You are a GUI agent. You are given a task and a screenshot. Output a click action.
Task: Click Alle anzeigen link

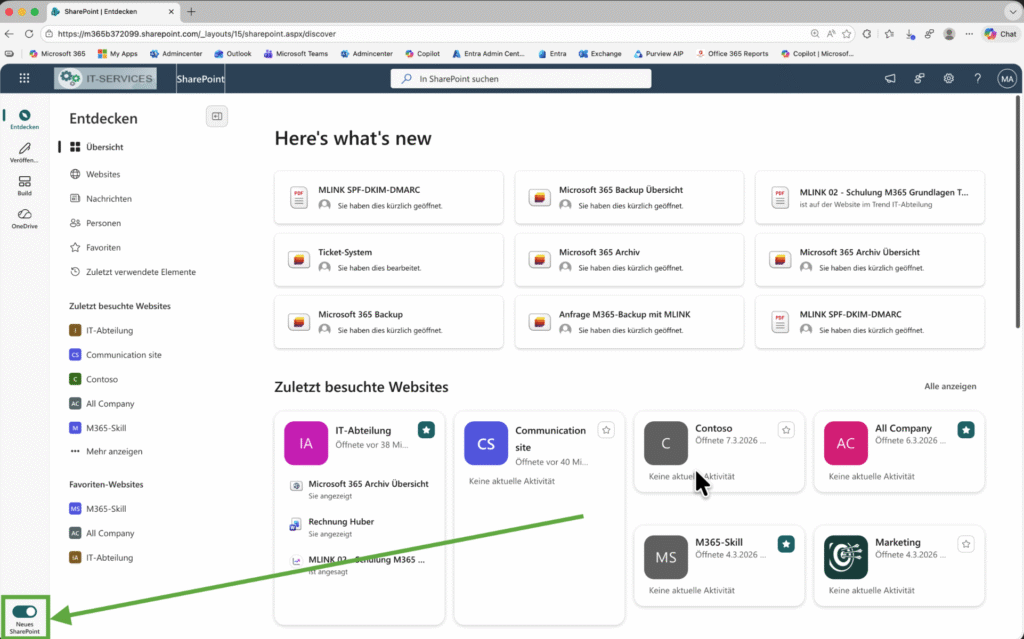coord(950,386)
